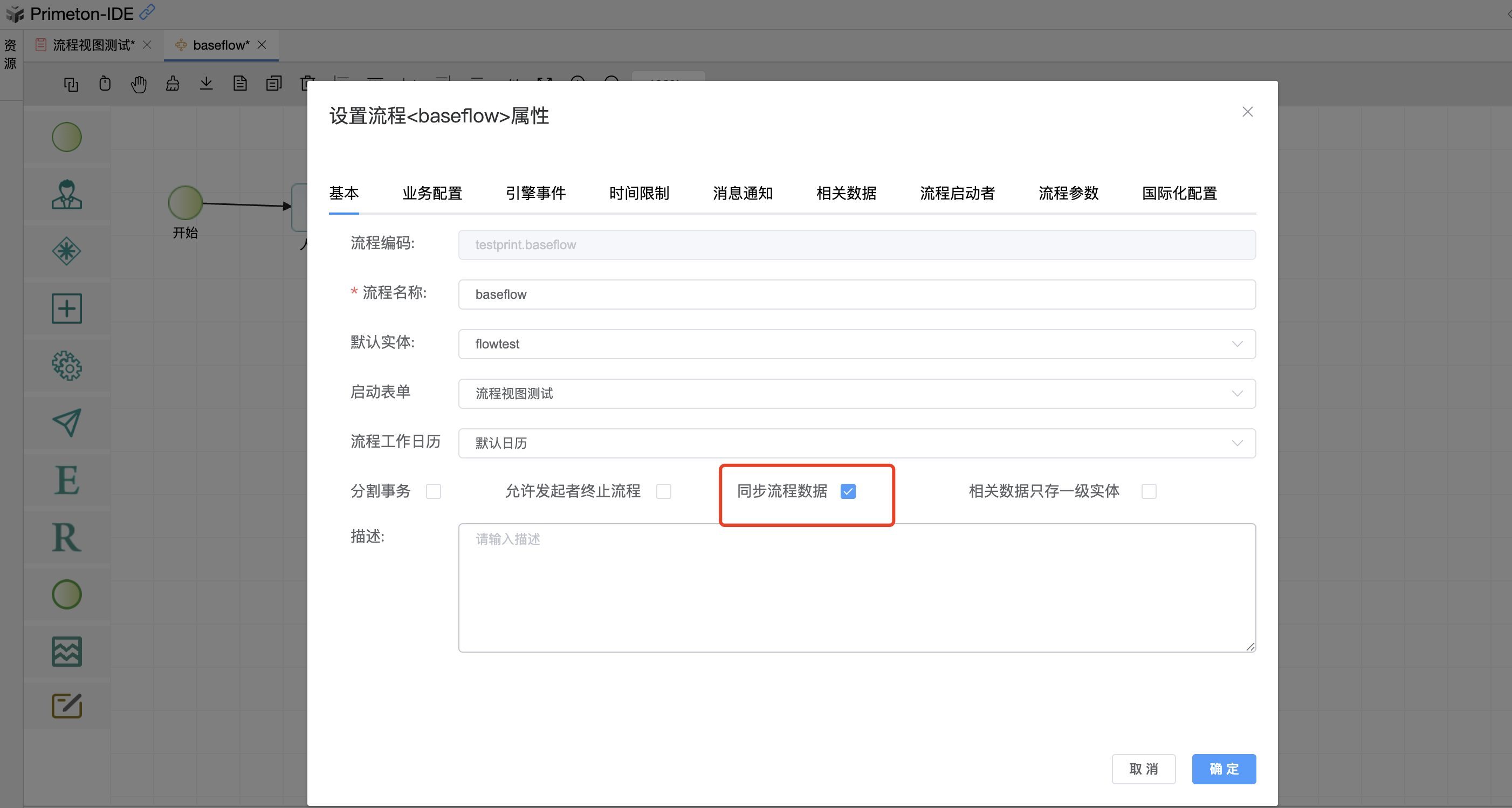Switch to the 业务配置 tab
Image resolution: width=1512 pixels, height=808 pixels.
(432, 193)
